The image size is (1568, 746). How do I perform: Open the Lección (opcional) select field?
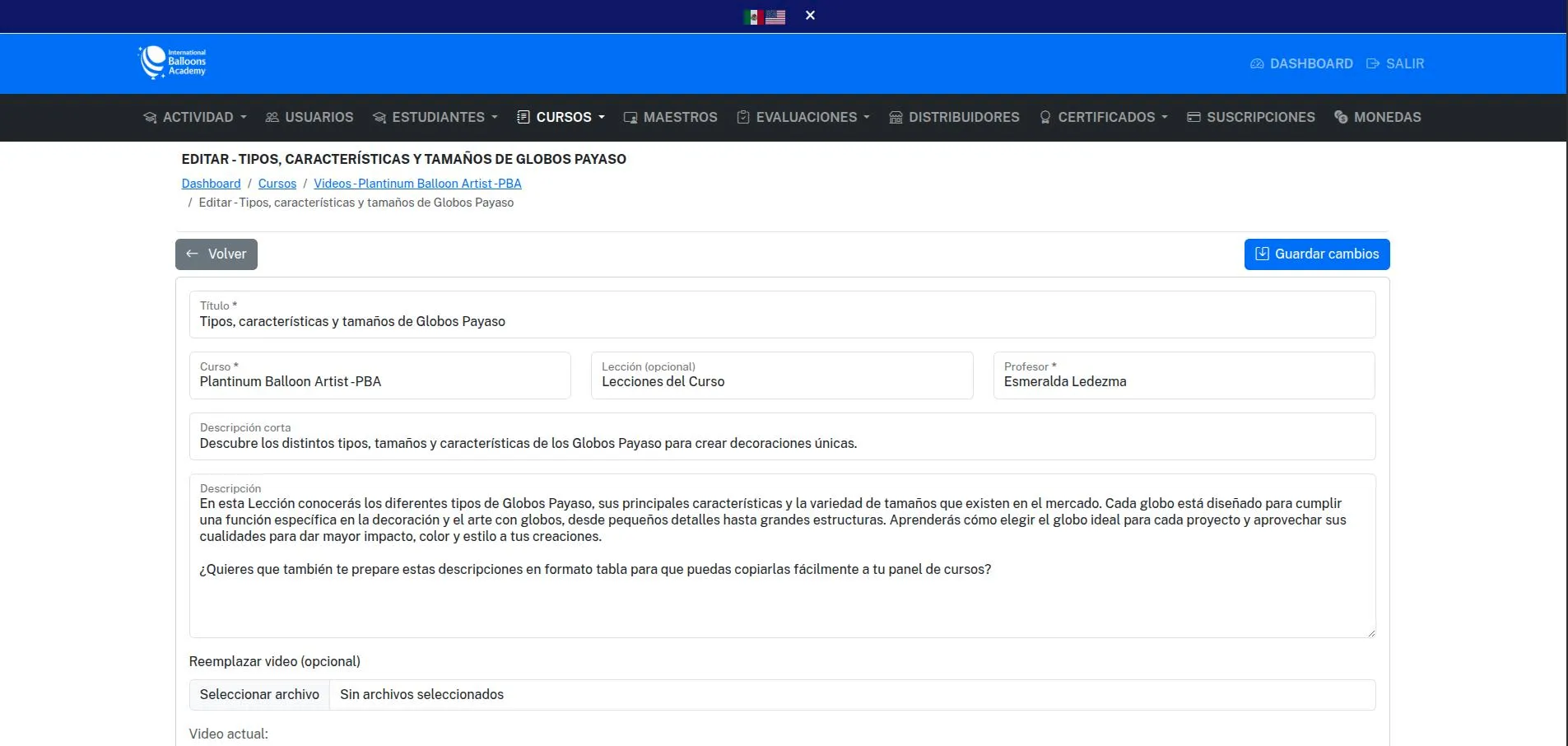782,375
